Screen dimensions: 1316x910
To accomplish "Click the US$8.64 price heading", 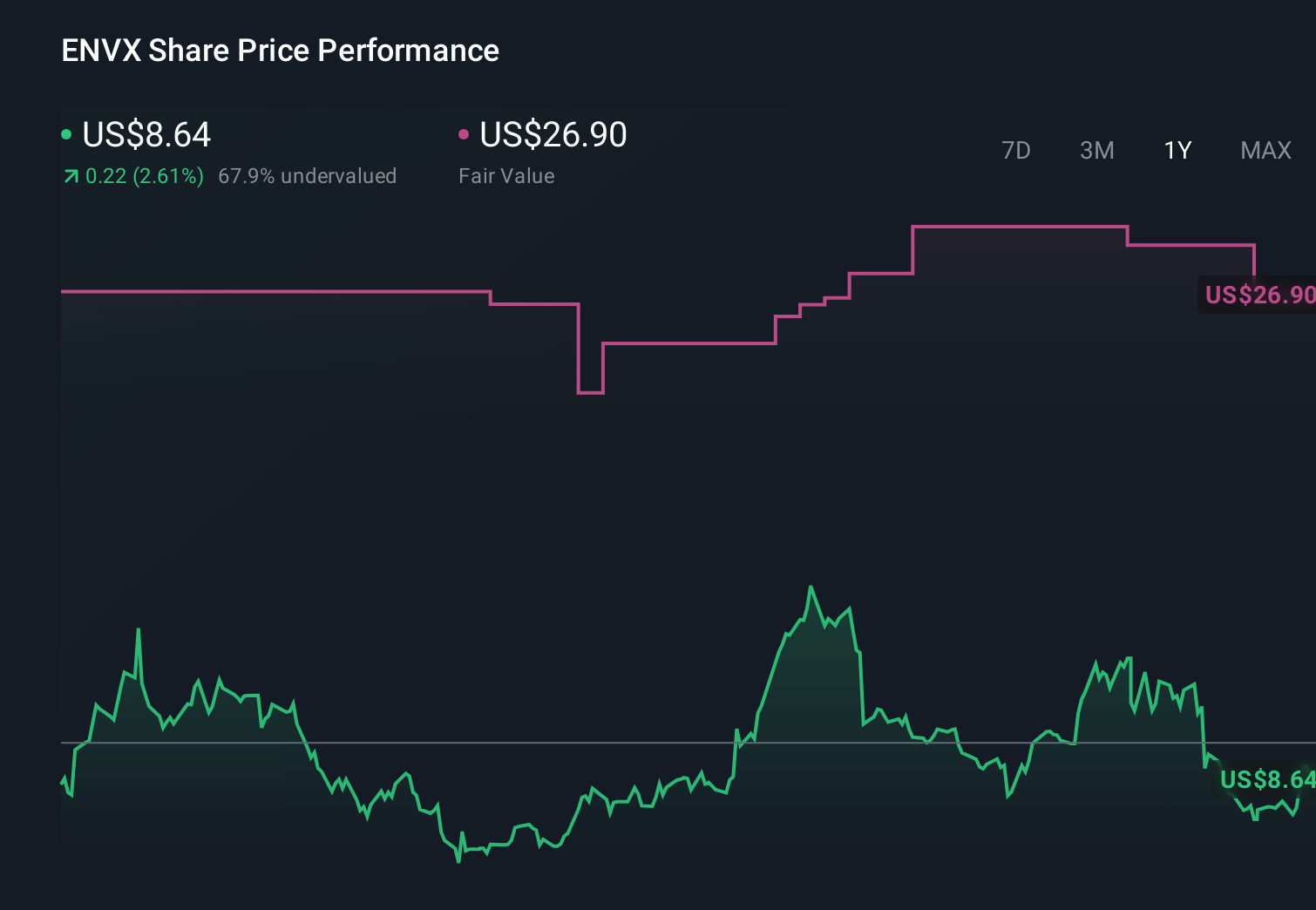I will pos(144,134).
